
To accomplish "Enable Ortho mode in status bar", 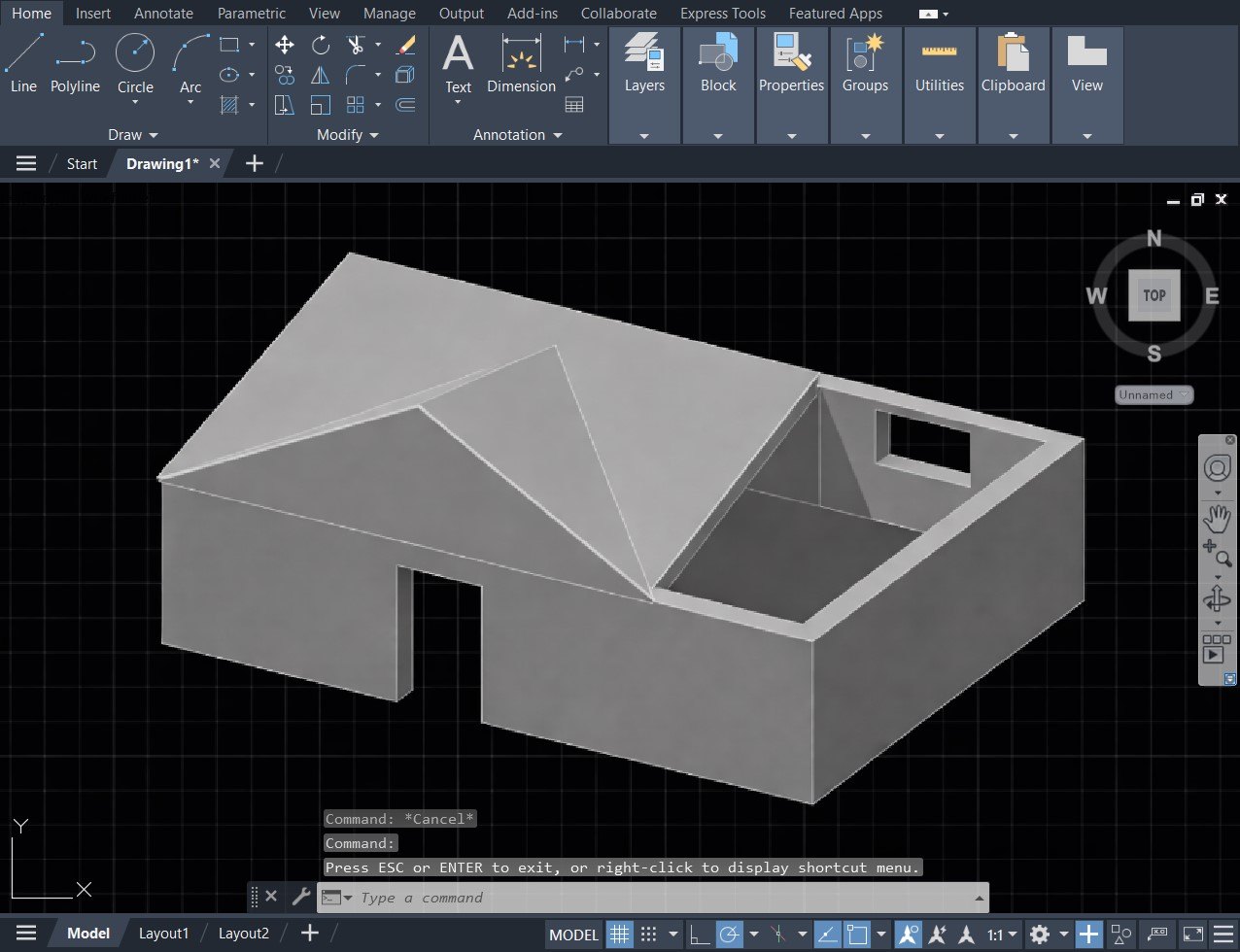I will 701,934.
